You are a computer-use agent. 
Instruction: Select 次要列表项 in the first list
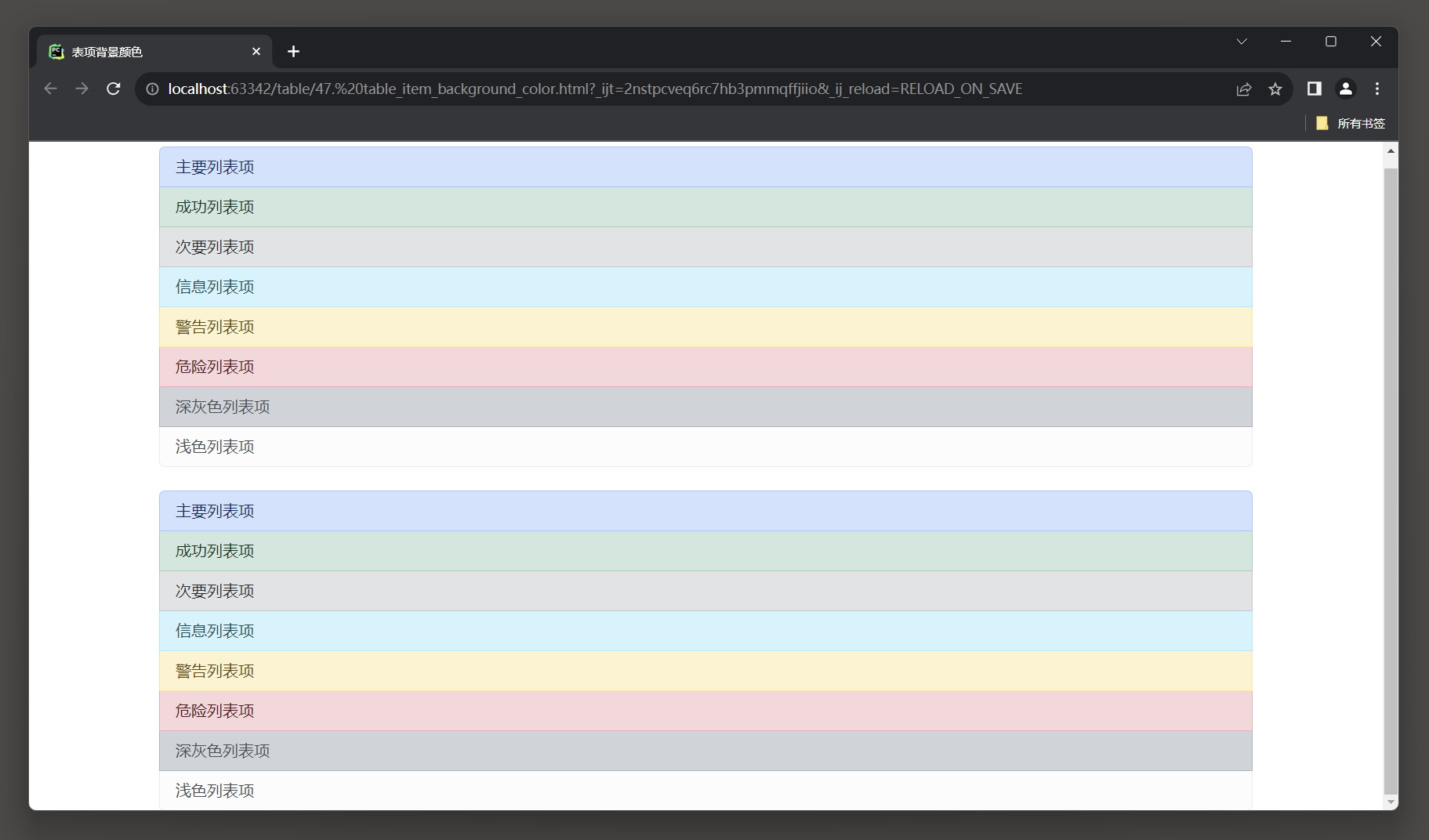click(705, 247)
